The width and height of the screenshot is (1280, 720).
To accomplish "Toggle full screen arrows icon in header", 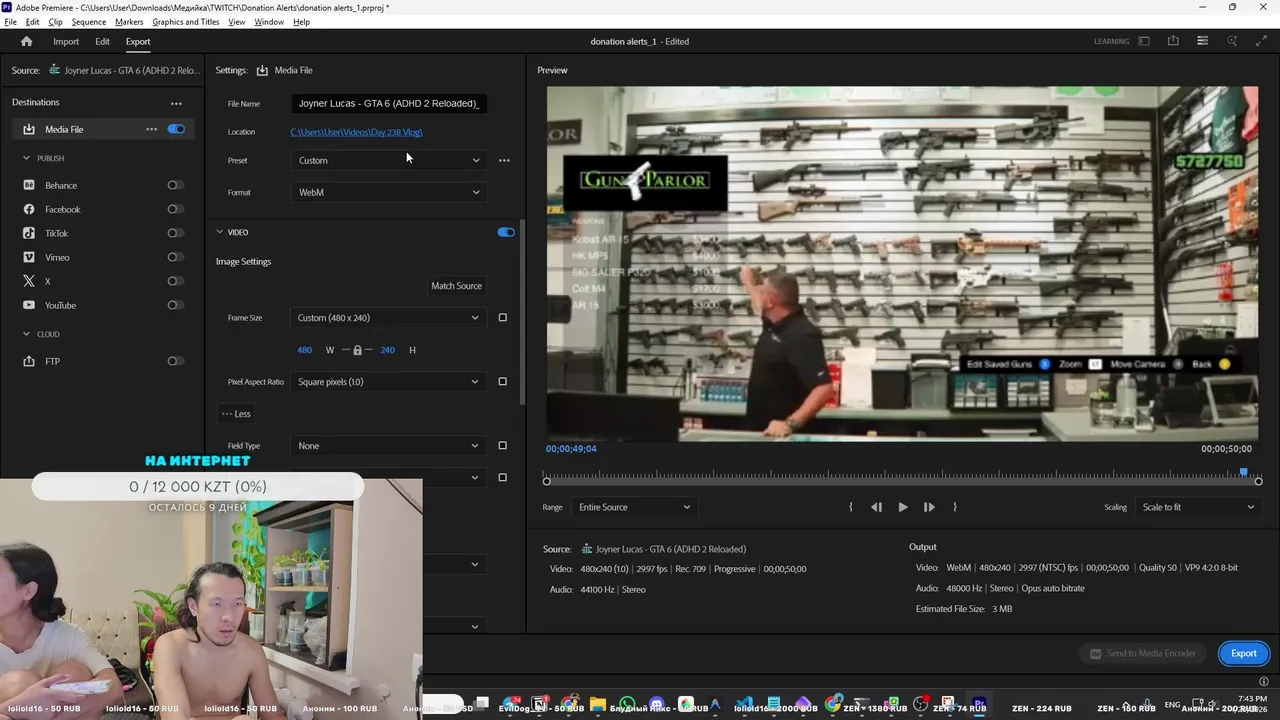I will tap(1261, 41).
